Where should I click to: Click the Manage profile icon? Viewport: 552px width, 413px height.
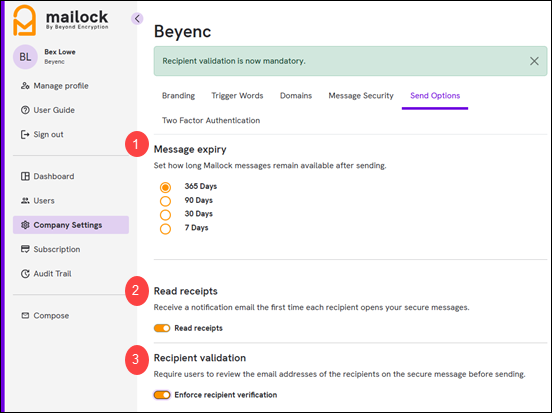(25, 86)
